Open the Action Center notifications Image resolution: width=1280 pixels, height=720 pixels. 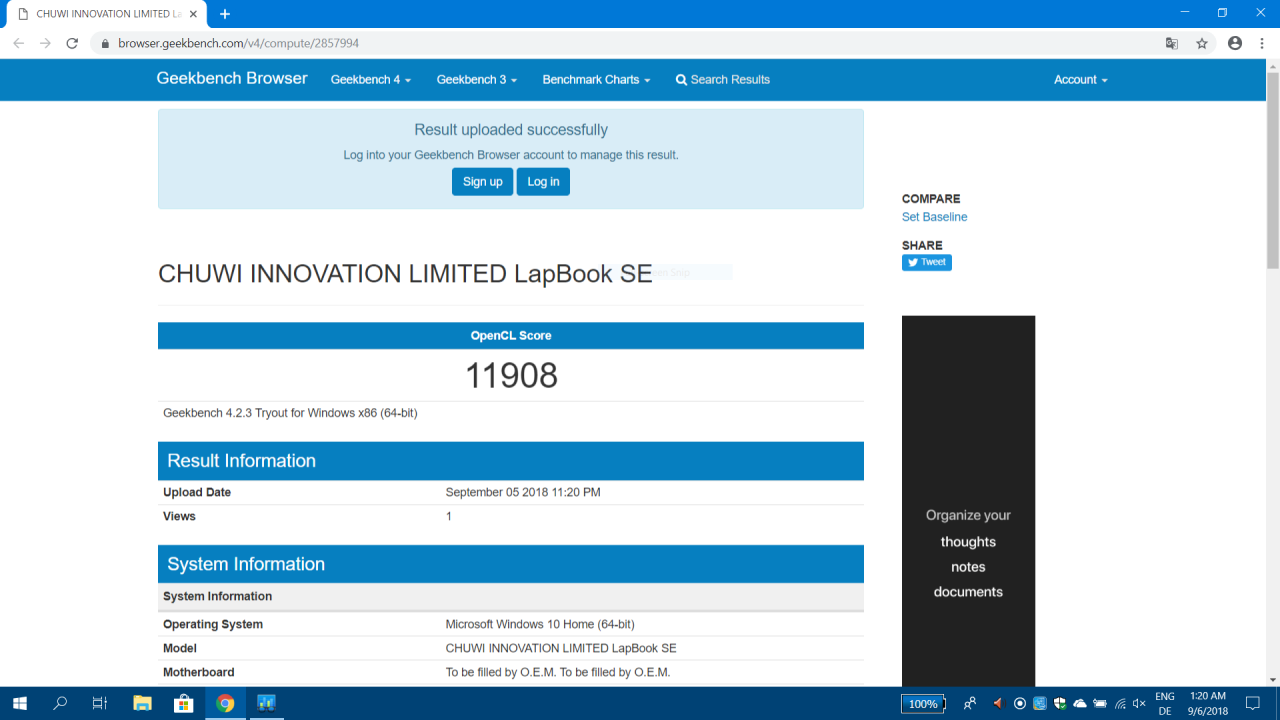pyautogui.click(x=1255, y=703)
